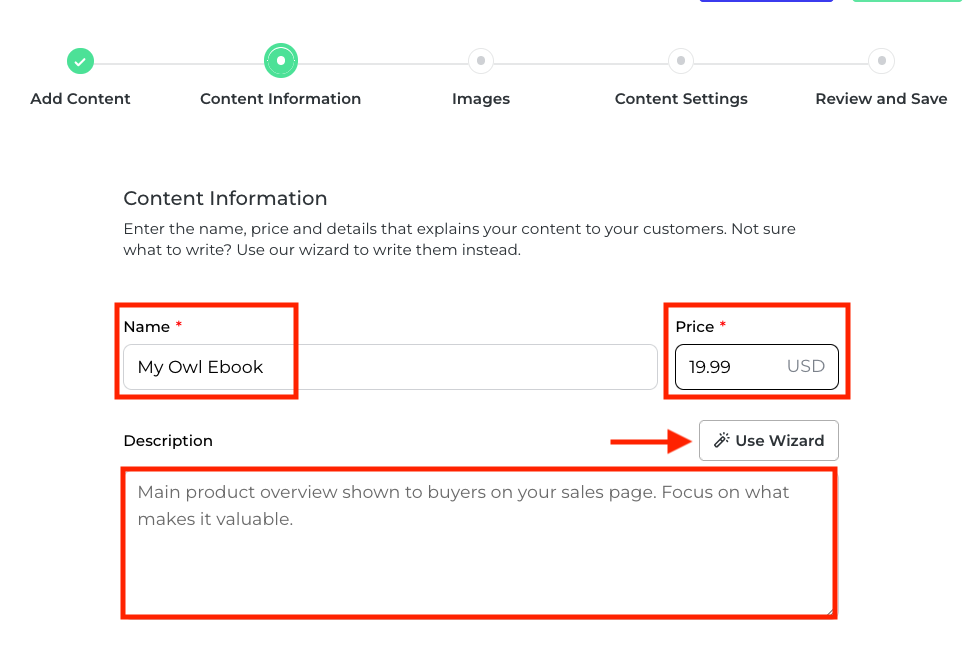Open the Images step label
978x661 pixels.
[x=481, y=99]
